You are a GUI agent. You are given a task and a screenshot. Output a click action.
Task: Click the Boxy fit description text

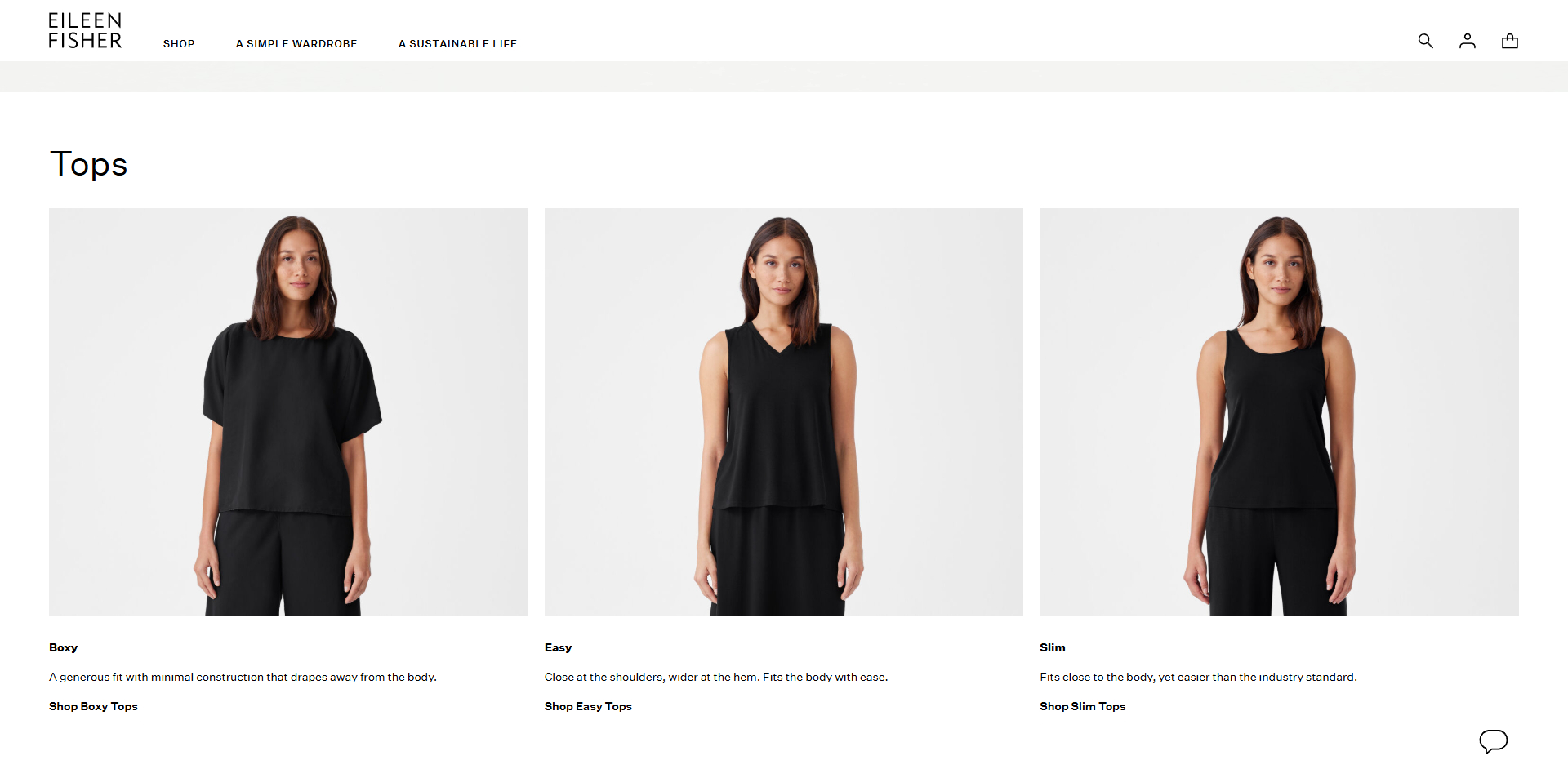(243, 676)
